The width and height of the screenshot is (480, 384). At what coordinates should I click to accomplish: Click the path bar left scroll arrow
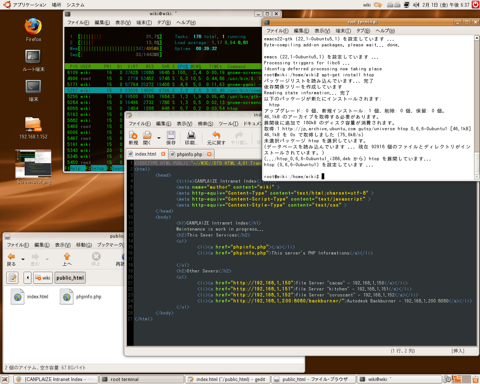pos(28,277)
